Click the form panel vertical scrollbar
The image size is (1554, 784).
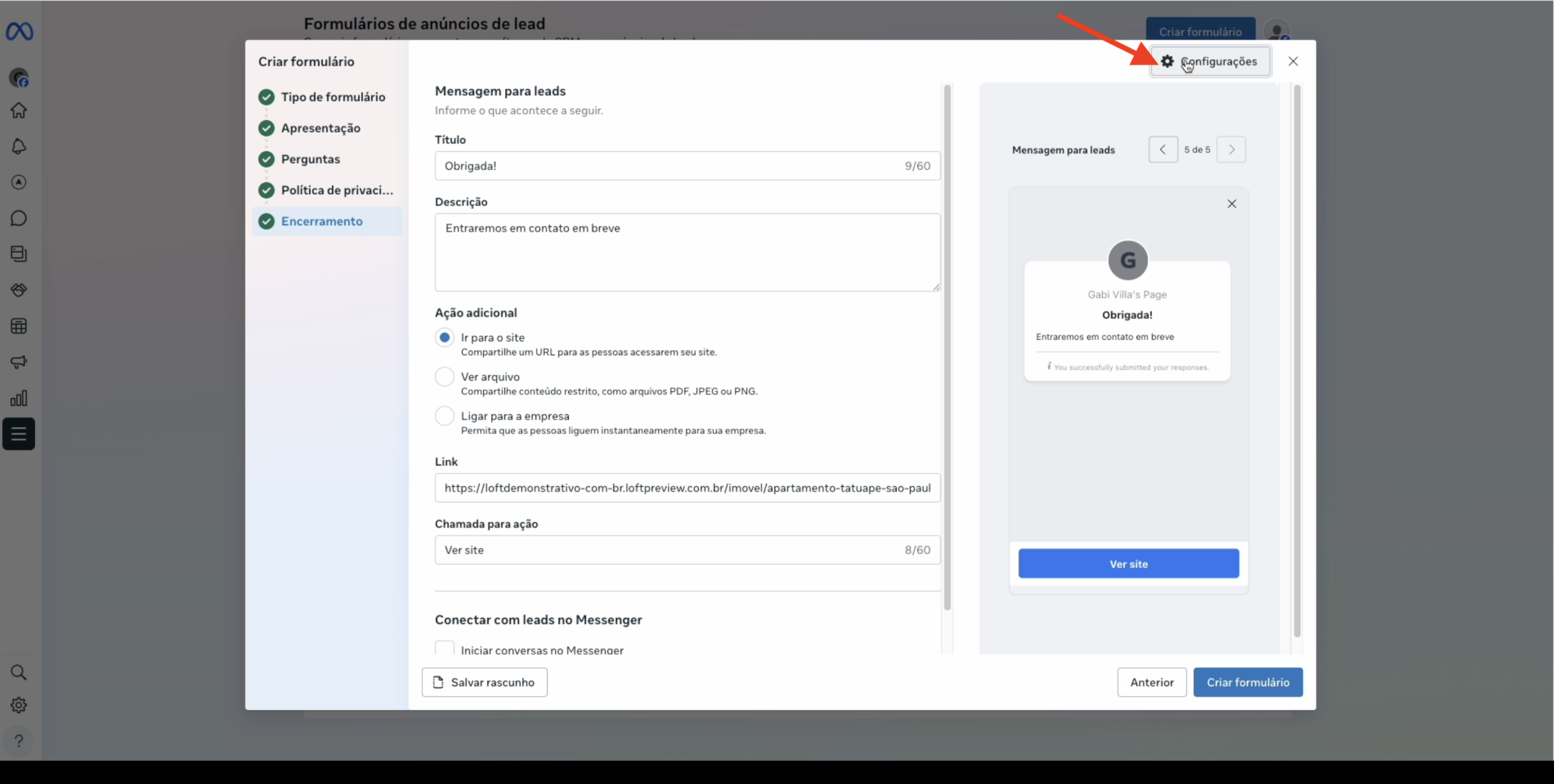coord(947,346)
